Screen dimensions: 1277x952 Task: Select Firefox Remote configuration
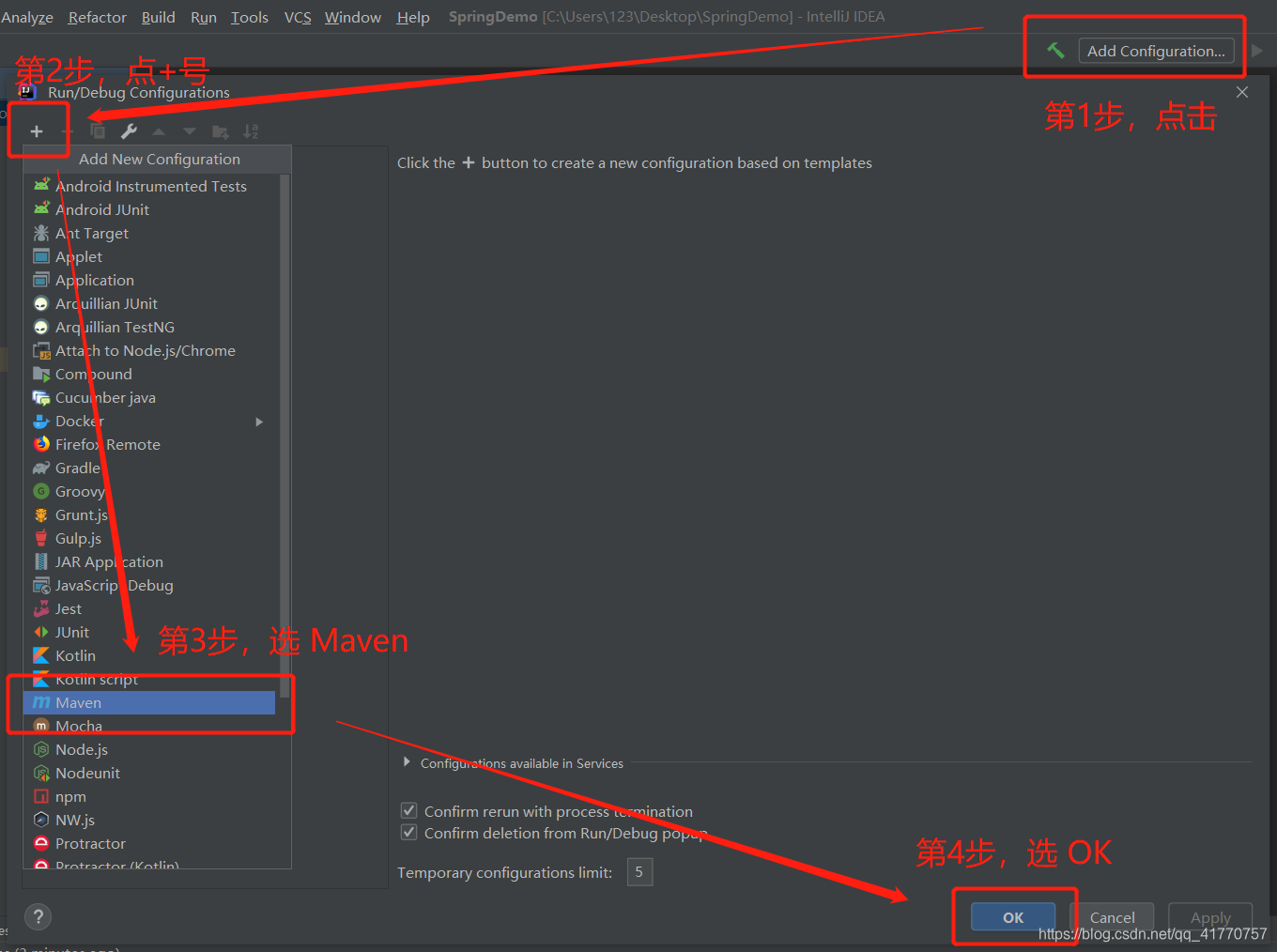coord(150,444)
